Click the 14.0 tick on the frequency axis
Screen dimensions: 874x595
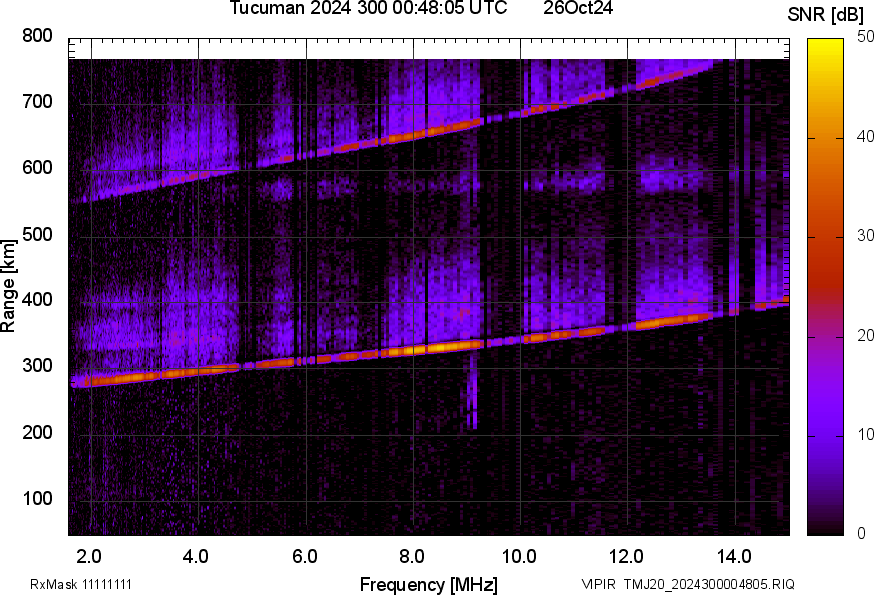pos(735,556)
